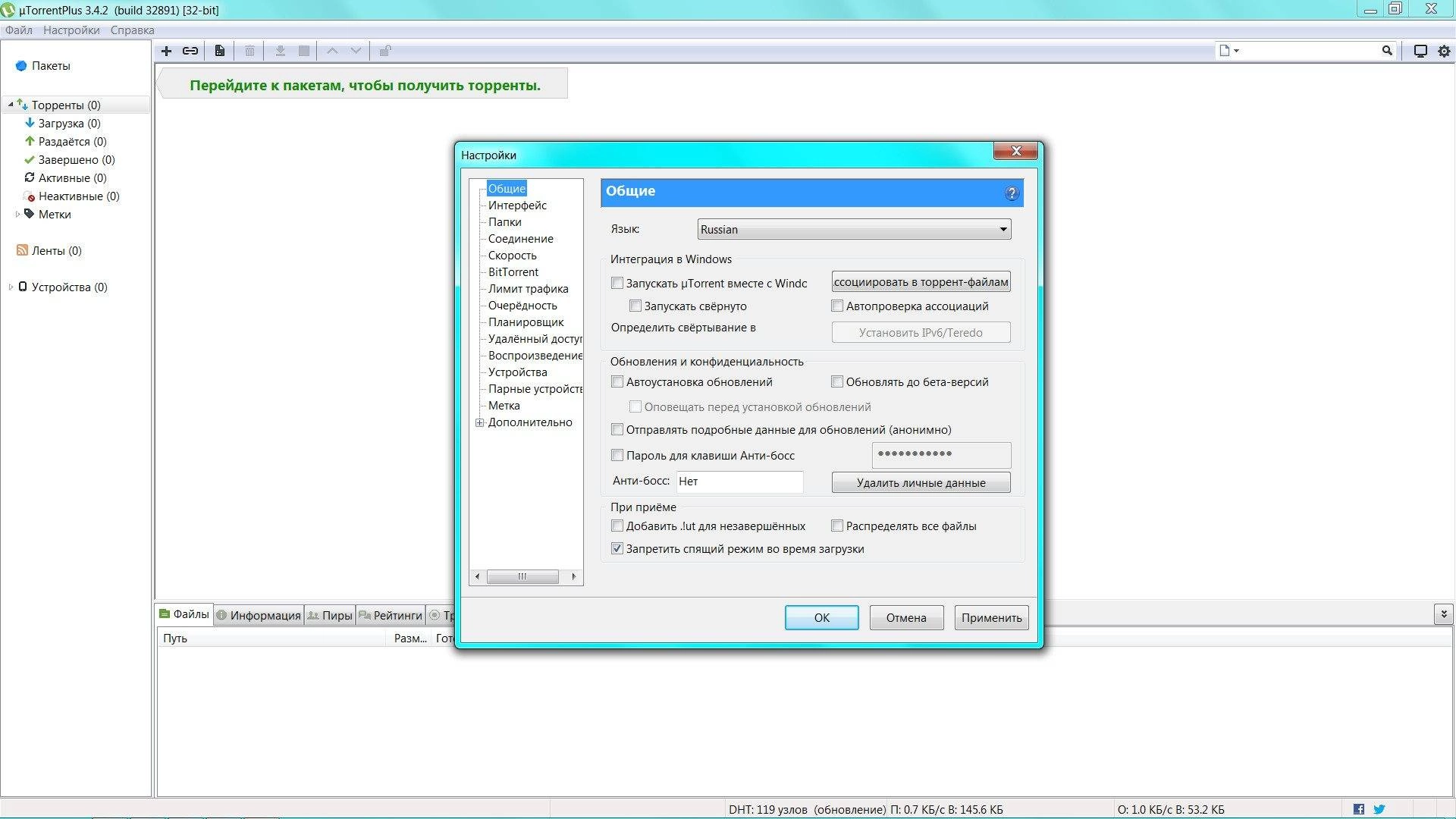Click the Facebook icon in status bar

1359,809
